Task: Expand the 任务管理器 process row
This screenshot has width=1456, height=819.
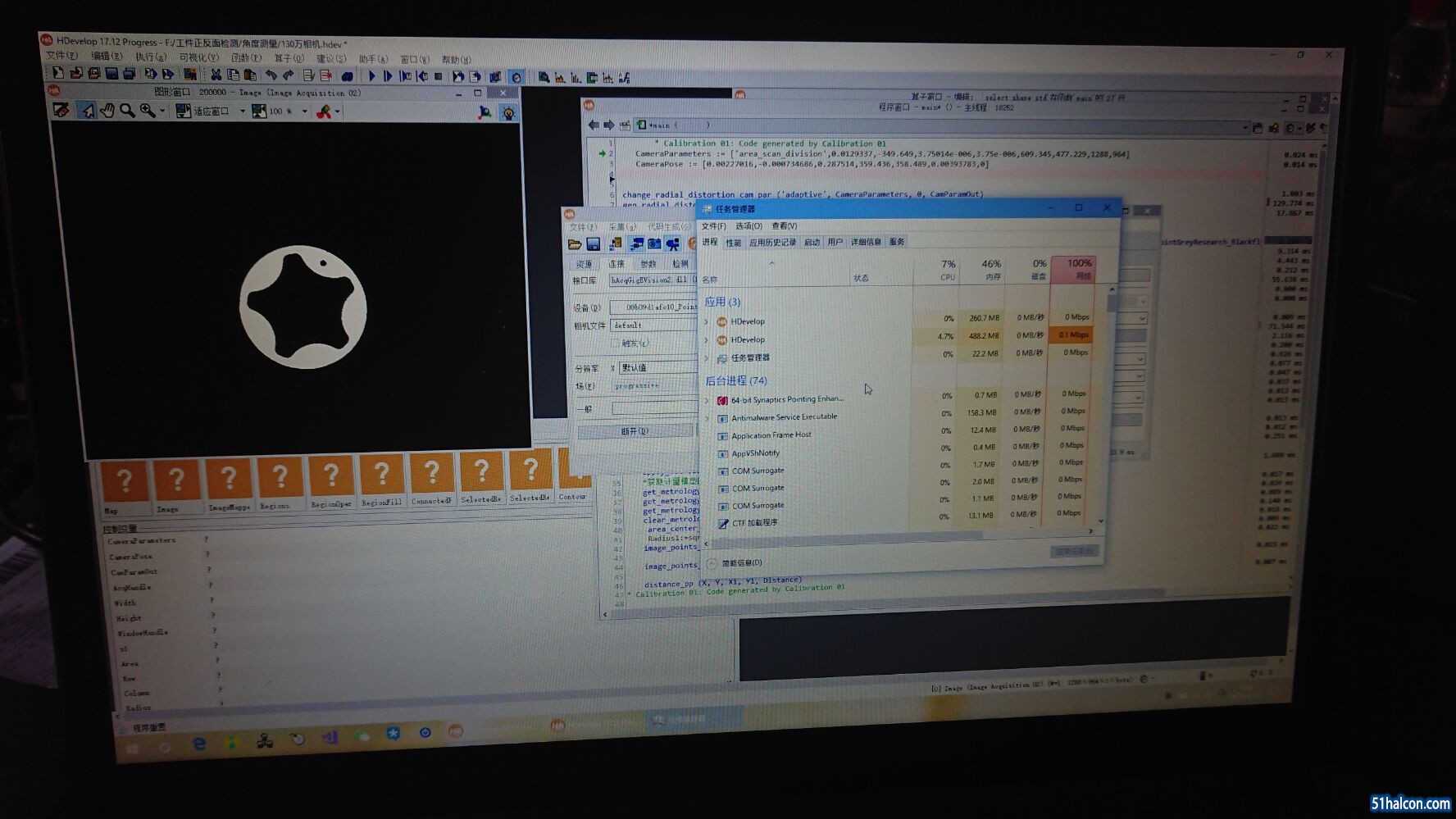Action: pos(707,357)
